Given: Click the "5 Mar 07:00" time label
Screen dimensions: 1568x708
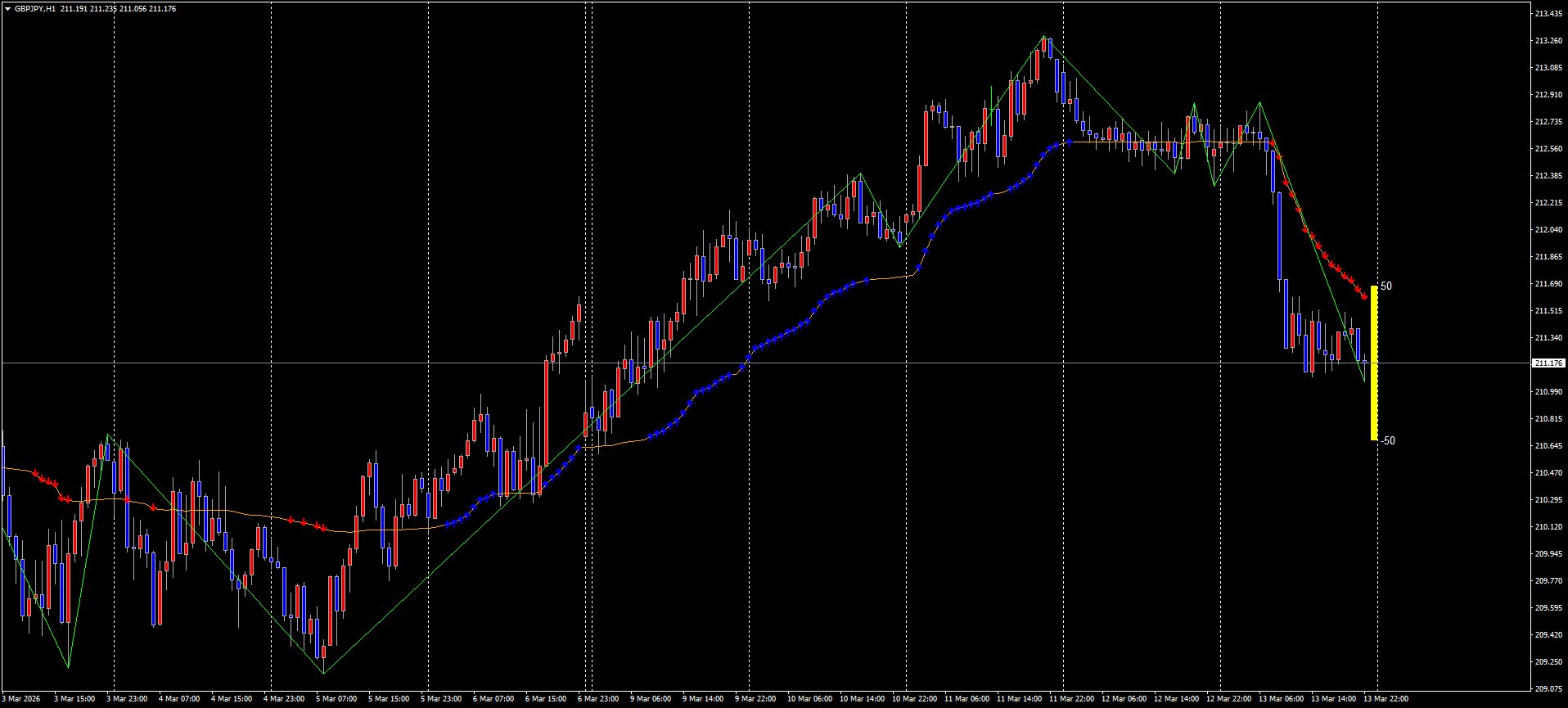Looking at the screenshot, I should 336,699.
